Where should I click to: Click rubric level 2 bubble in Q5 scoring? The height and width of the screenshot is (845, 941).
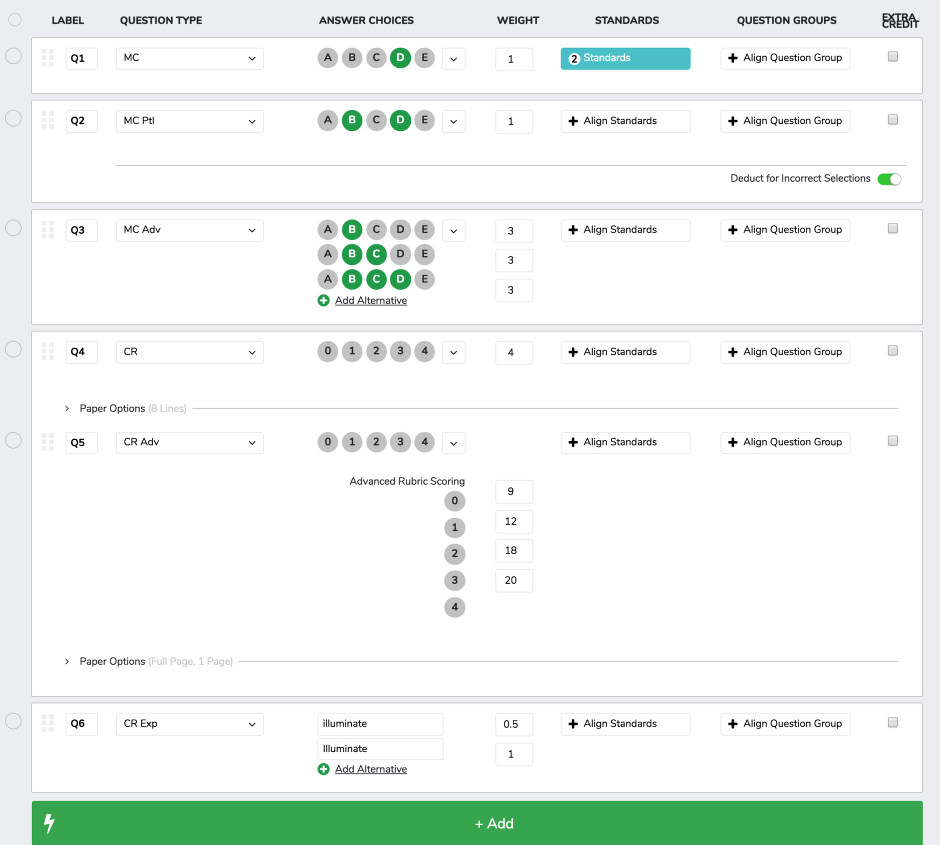455,554
